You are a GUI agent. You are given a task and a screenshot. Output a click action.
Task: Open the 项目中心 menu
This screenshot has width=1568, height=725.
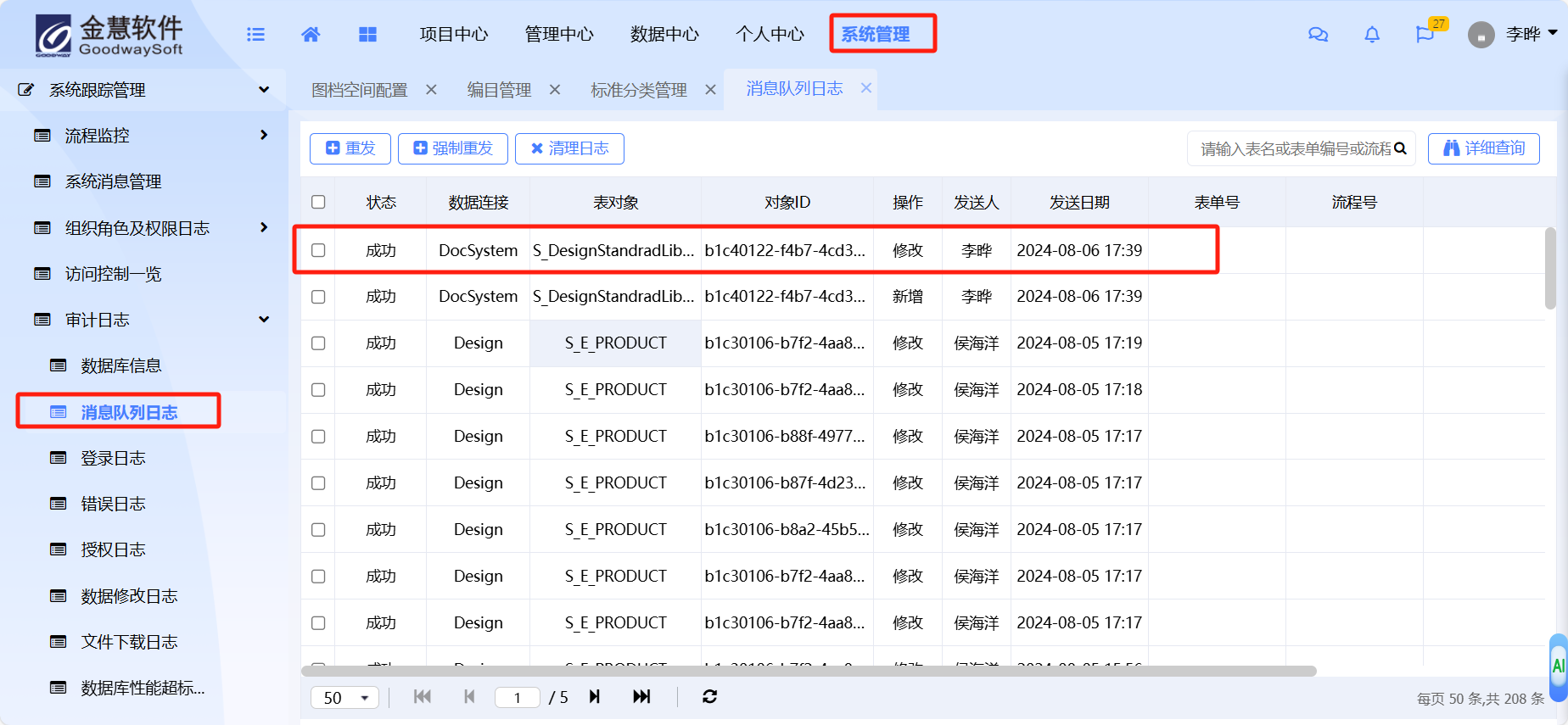pos(454,34)
